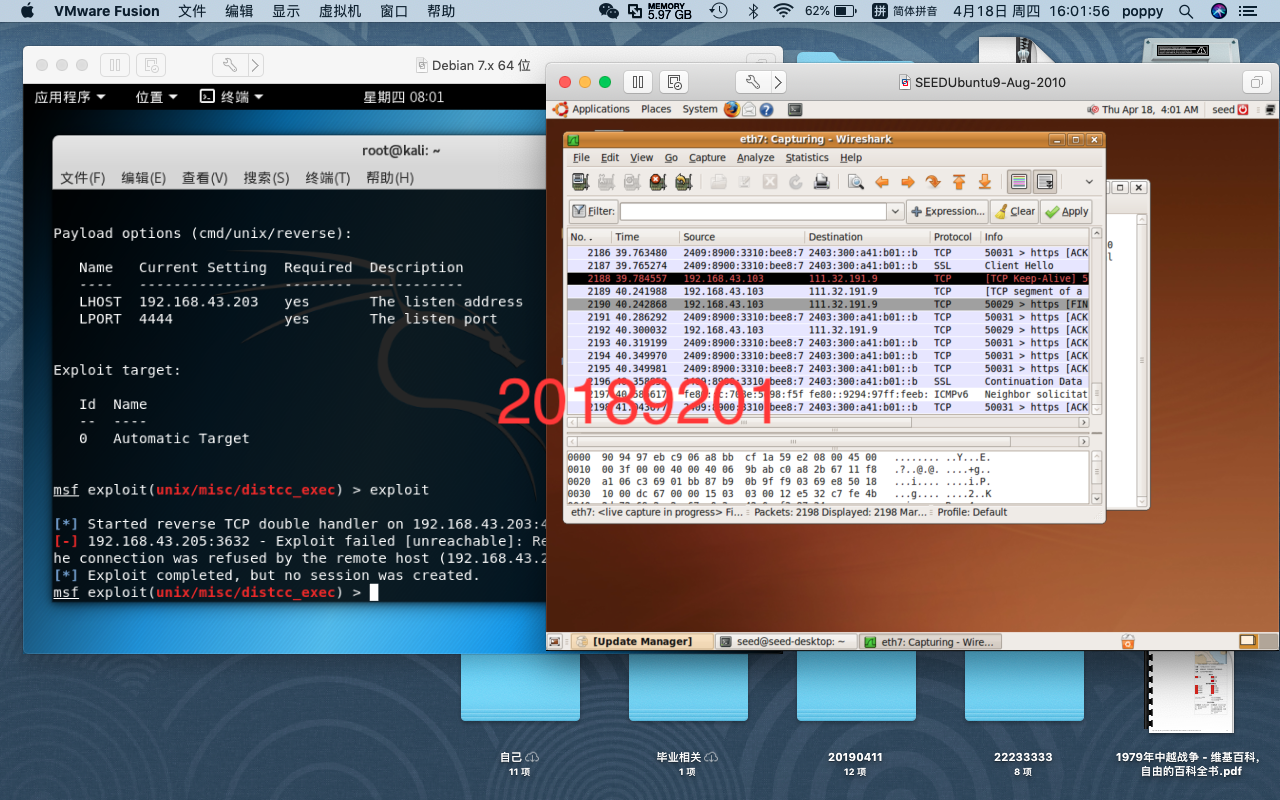Image resolution: width=1280 pixels, height=800 pixels.
Task: Launch terminal icon in Ubuntu top panel
Action: point(795,109)
